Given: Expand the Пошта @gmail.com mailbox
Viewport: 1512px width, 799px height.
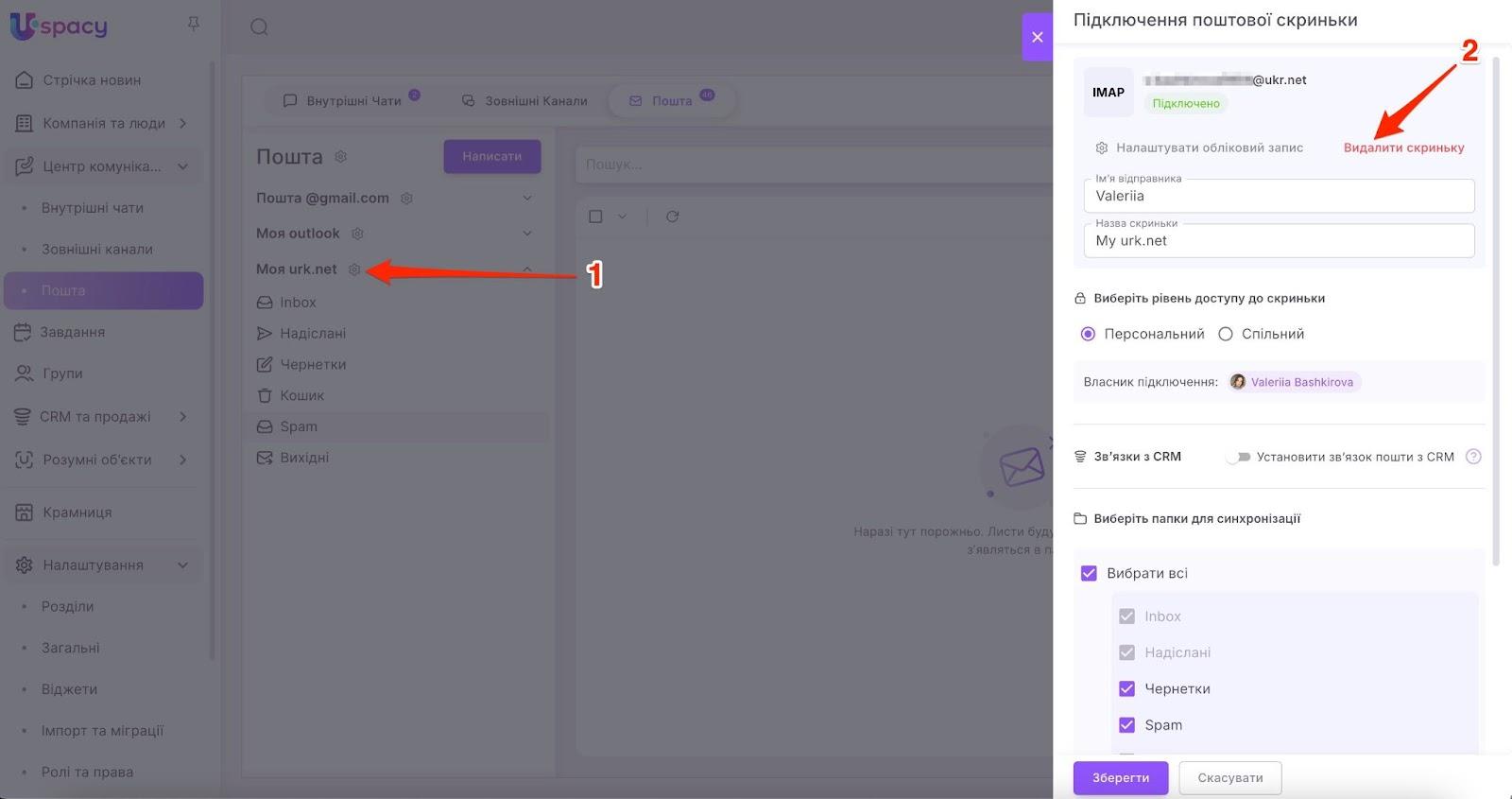Looking at the screenshot, I should tap(527, 199).
